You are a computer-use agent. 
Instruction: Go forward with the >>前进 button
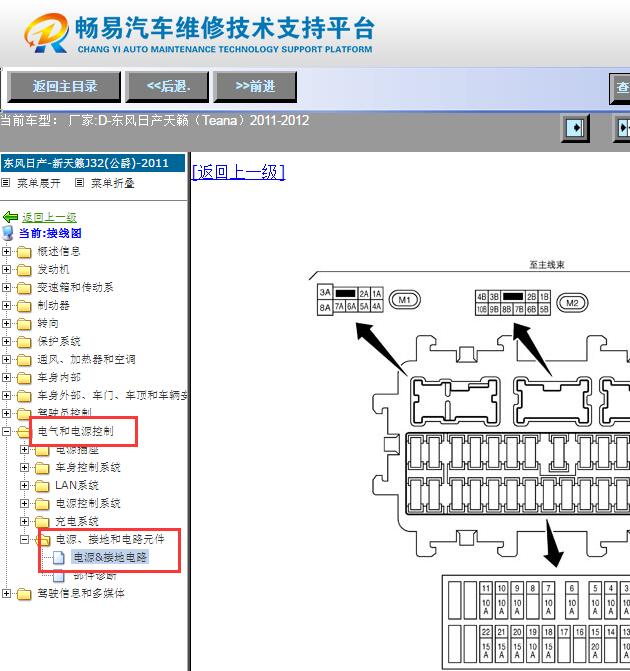[255, 86]
